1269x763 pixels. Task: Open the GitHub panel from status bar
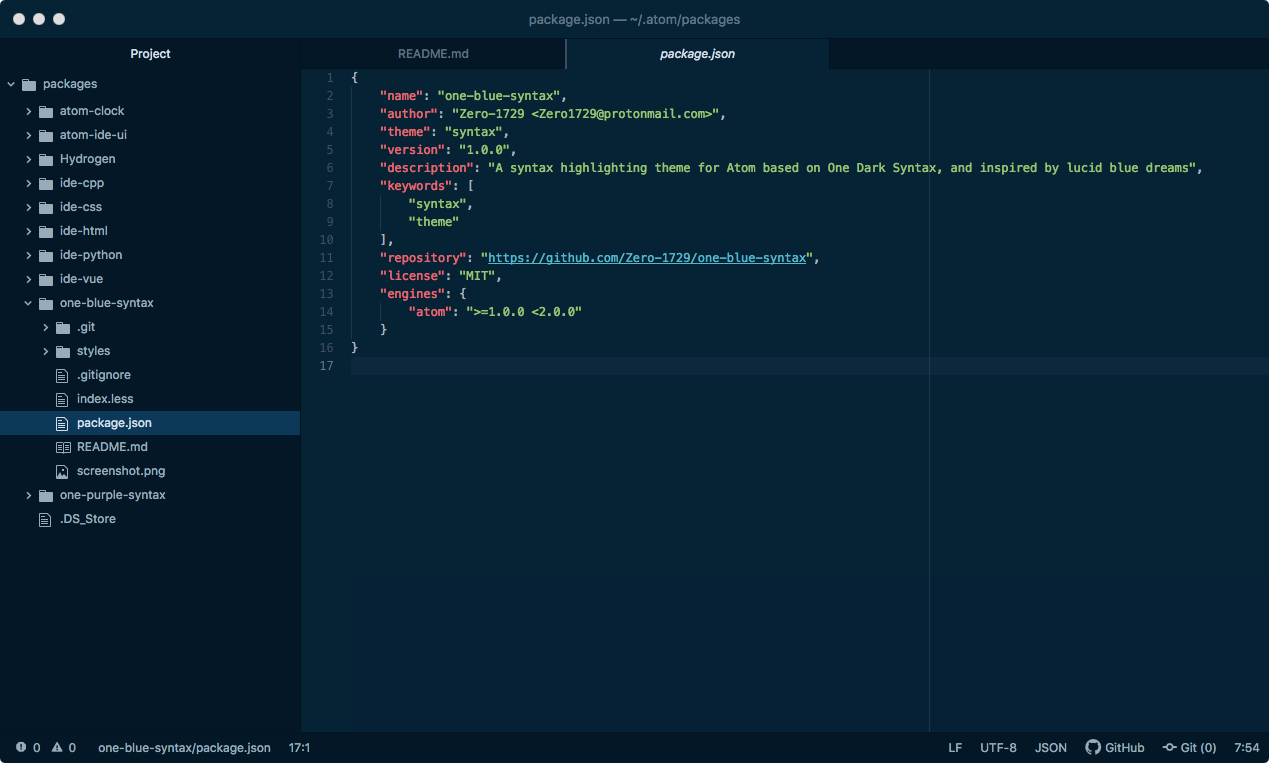point(1115,747)
